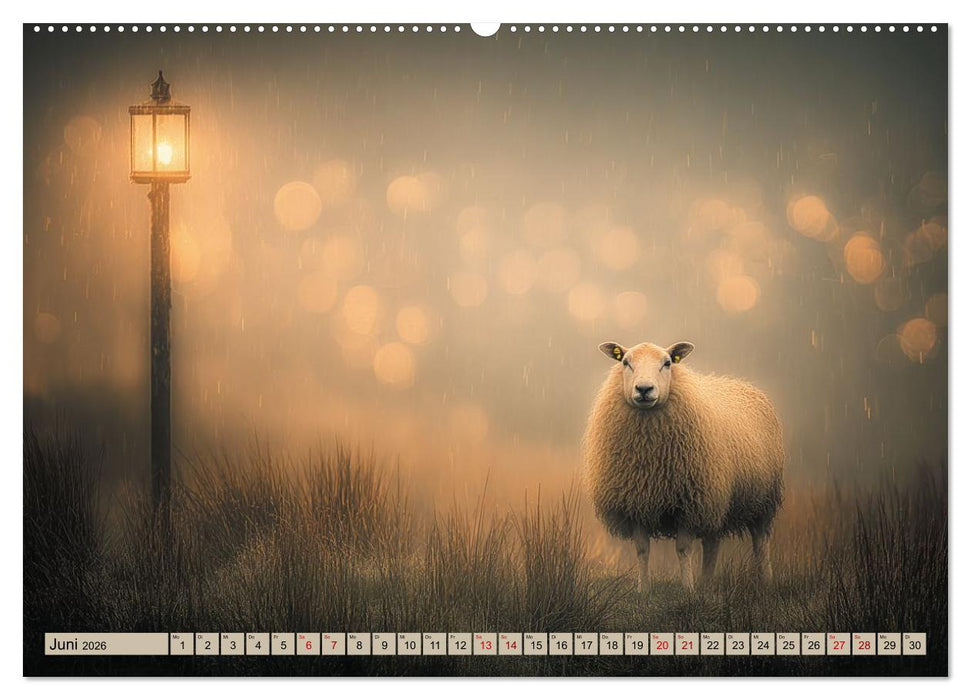Select red date 21 cell
This screenshot has width=971, height=700.
[x=687, y=644]
